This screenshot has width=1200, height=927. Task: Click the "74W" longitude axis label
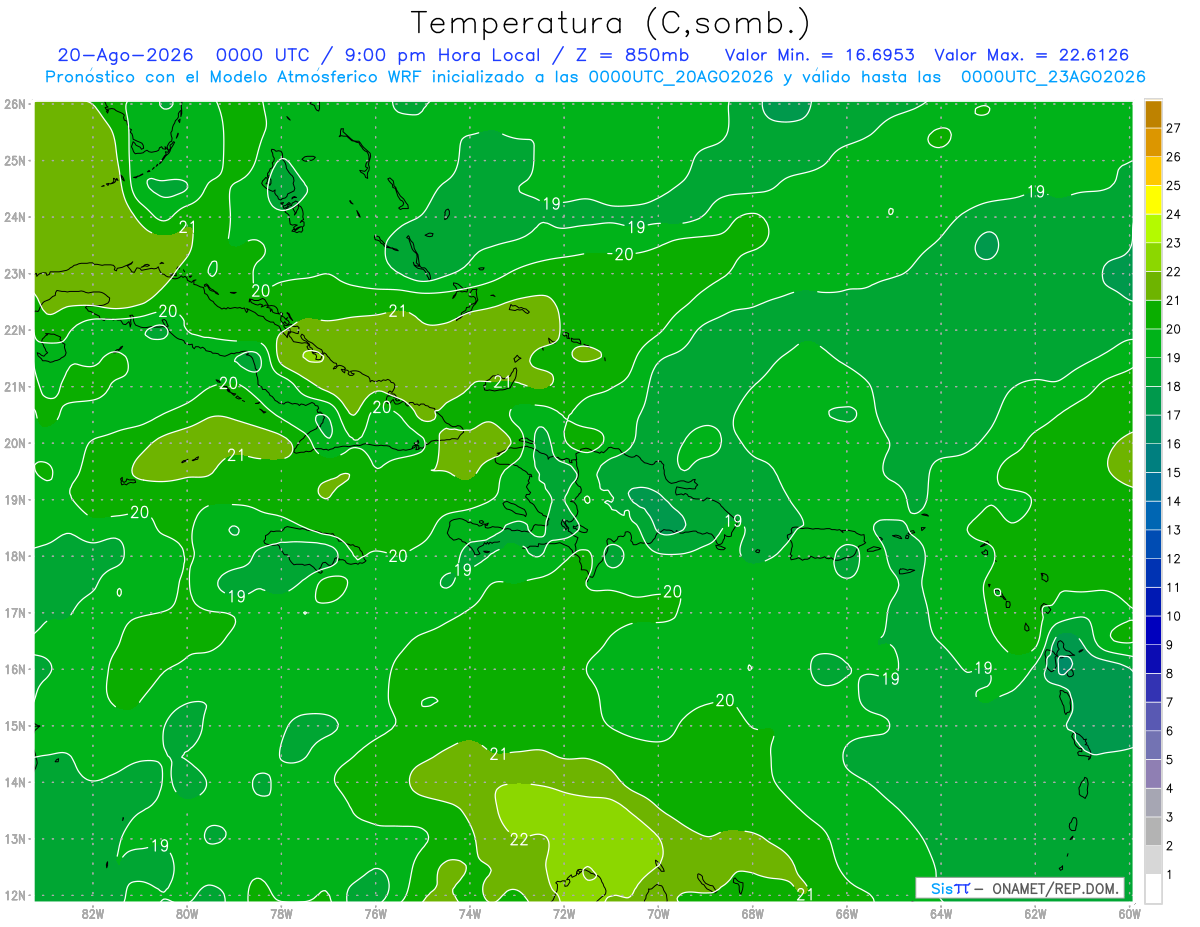click(x=470, y=913)
